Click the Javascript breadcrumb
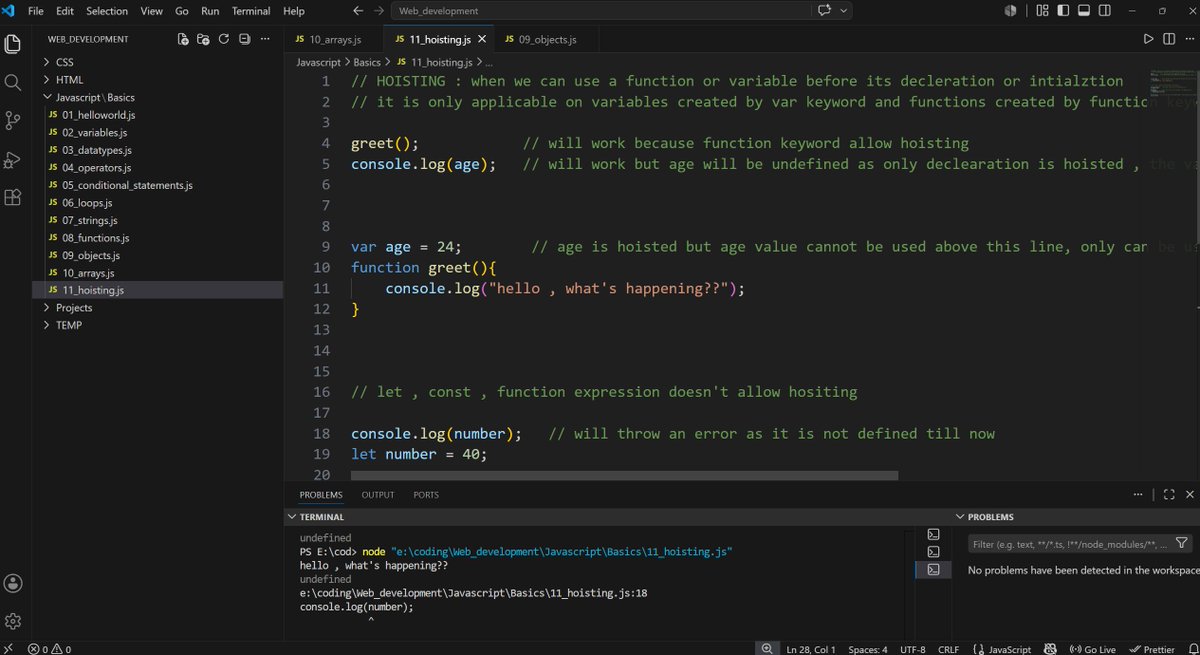The height and width of the screenshot is (655, 1200). pyautogui.click(x=318, y=62)
